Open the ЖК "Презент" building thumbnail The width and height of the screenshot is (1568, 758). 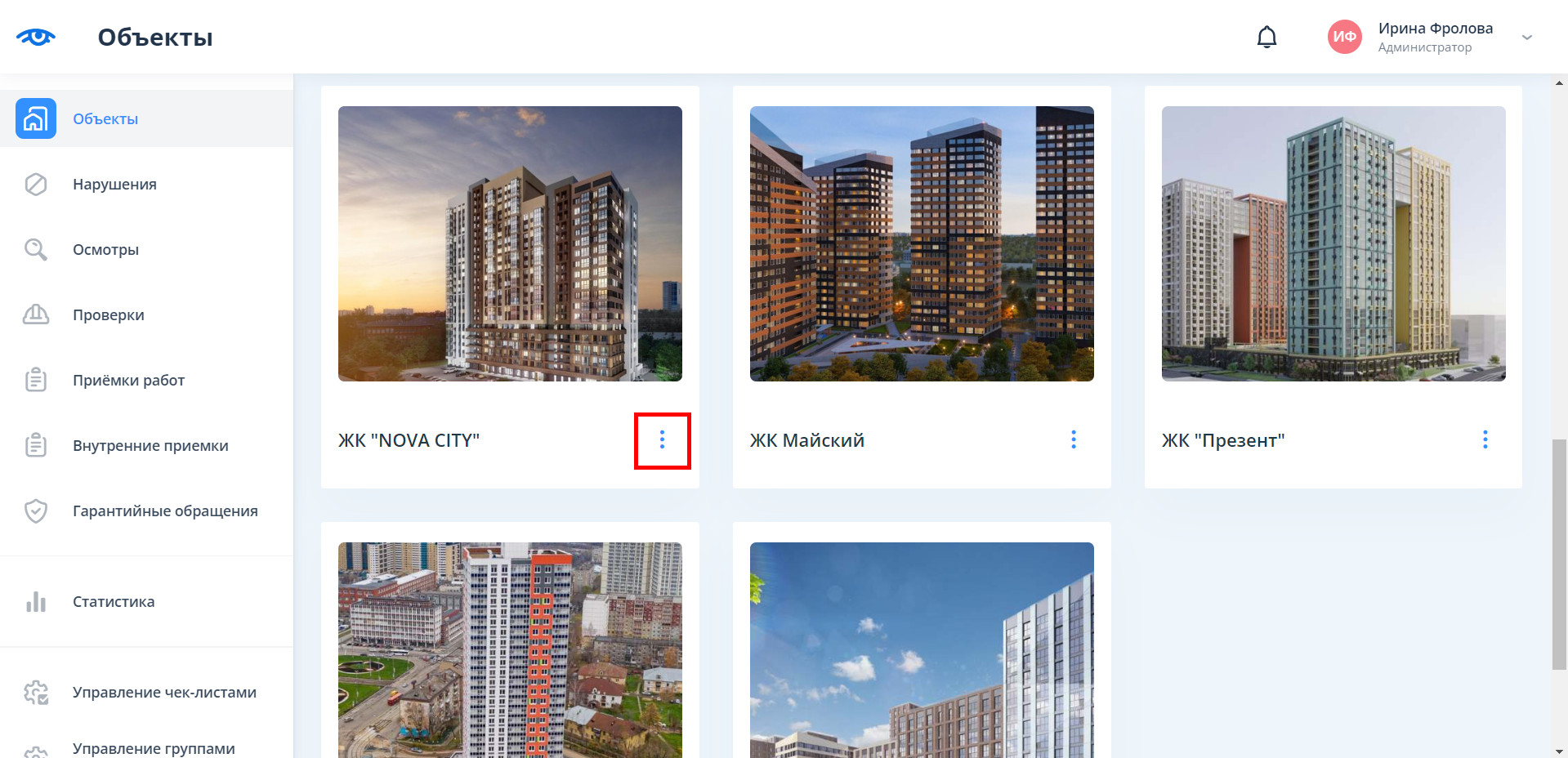pyautogui.click(x=1333, y=243)
